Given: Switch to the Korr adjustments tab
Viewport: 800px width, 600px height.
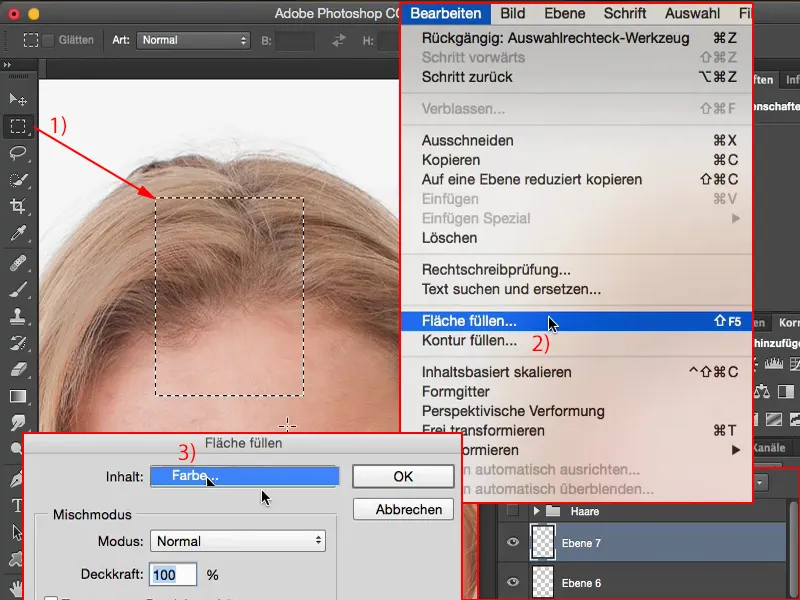Looking at the screenshot, I should (788, 322).
